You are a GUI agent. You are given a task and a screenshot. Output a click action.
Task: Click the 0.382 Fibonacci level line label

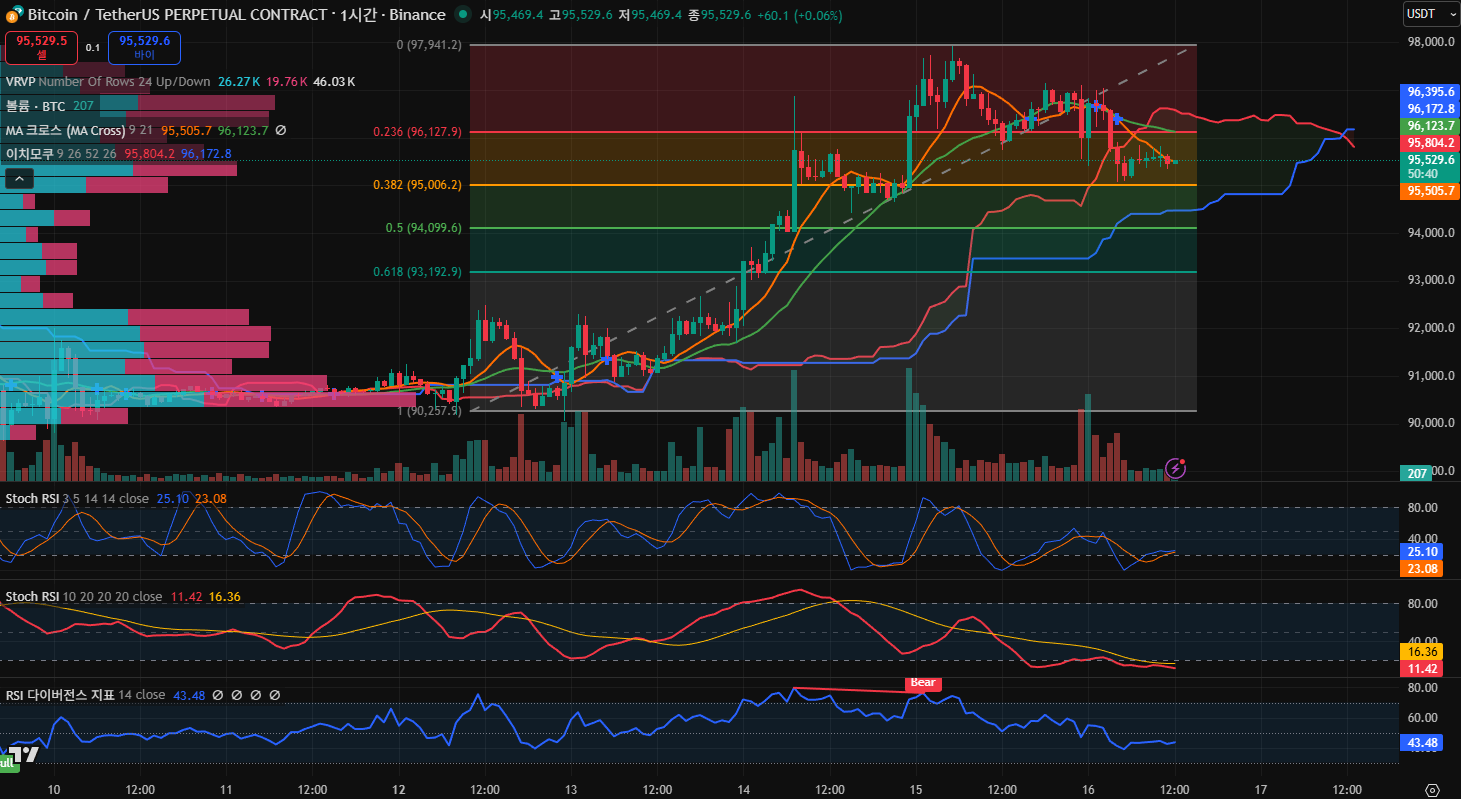click(x=417, y=185)
